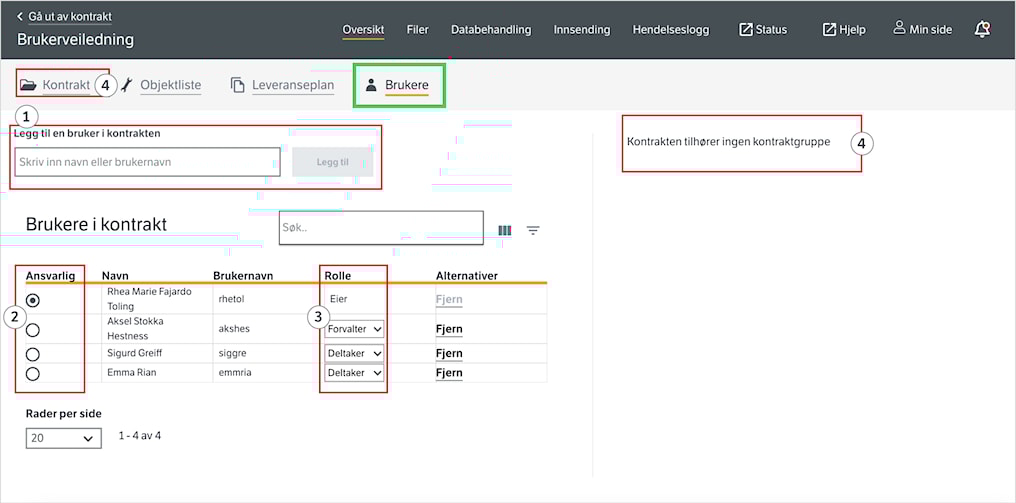
Task: Open the Databehandling menu item
Action: [x=491, y=29]
